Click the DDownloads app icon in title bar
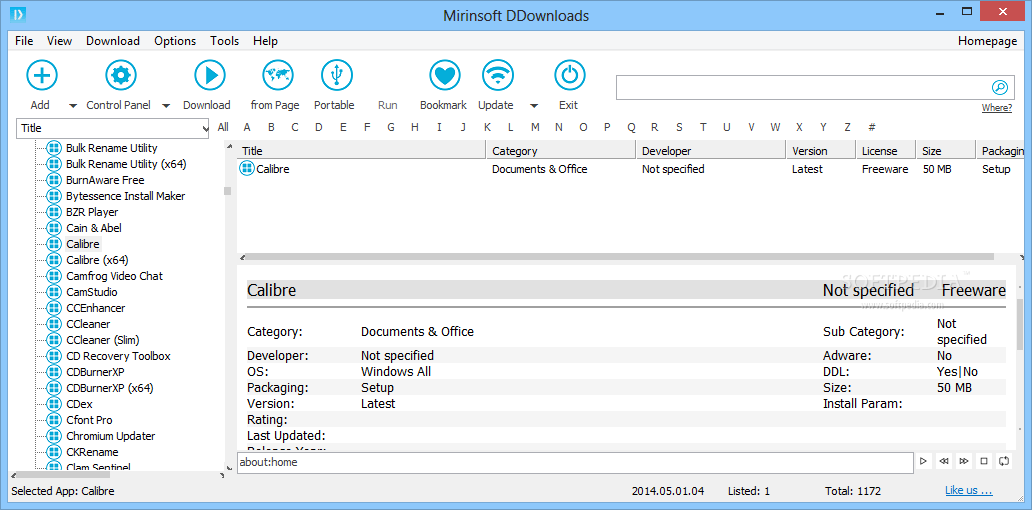 [x=18, y=13]
